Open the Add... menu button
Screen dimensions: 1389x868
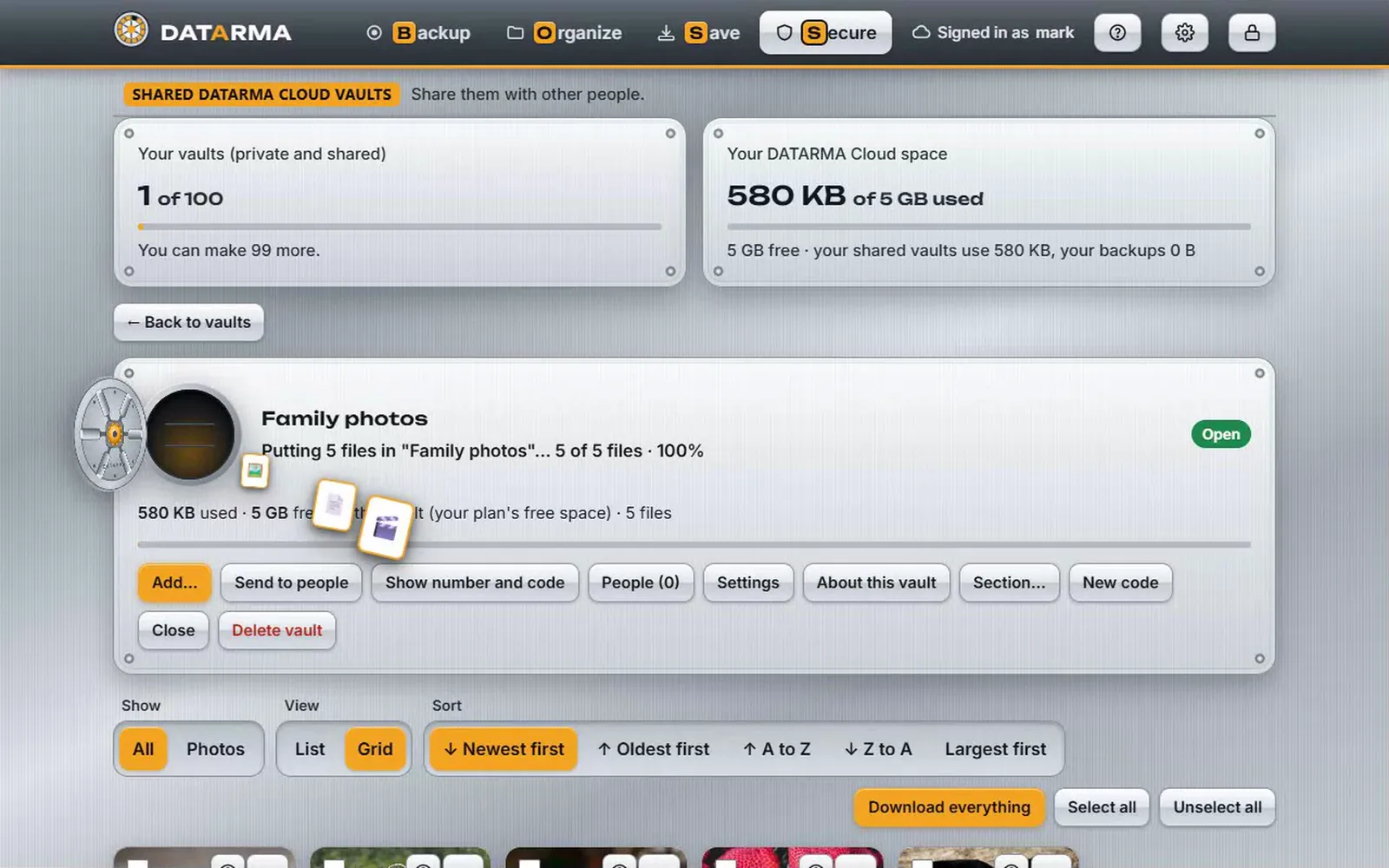coord(174,582)
